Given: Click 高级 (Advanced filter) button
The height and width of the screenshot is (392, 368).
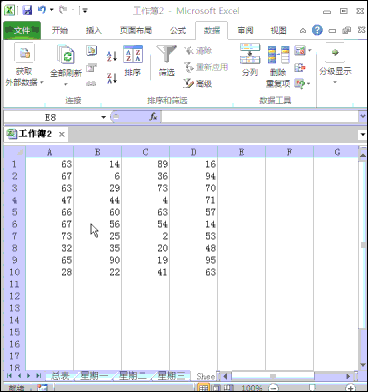Looking at the screenshot, I should coord(197,83).
